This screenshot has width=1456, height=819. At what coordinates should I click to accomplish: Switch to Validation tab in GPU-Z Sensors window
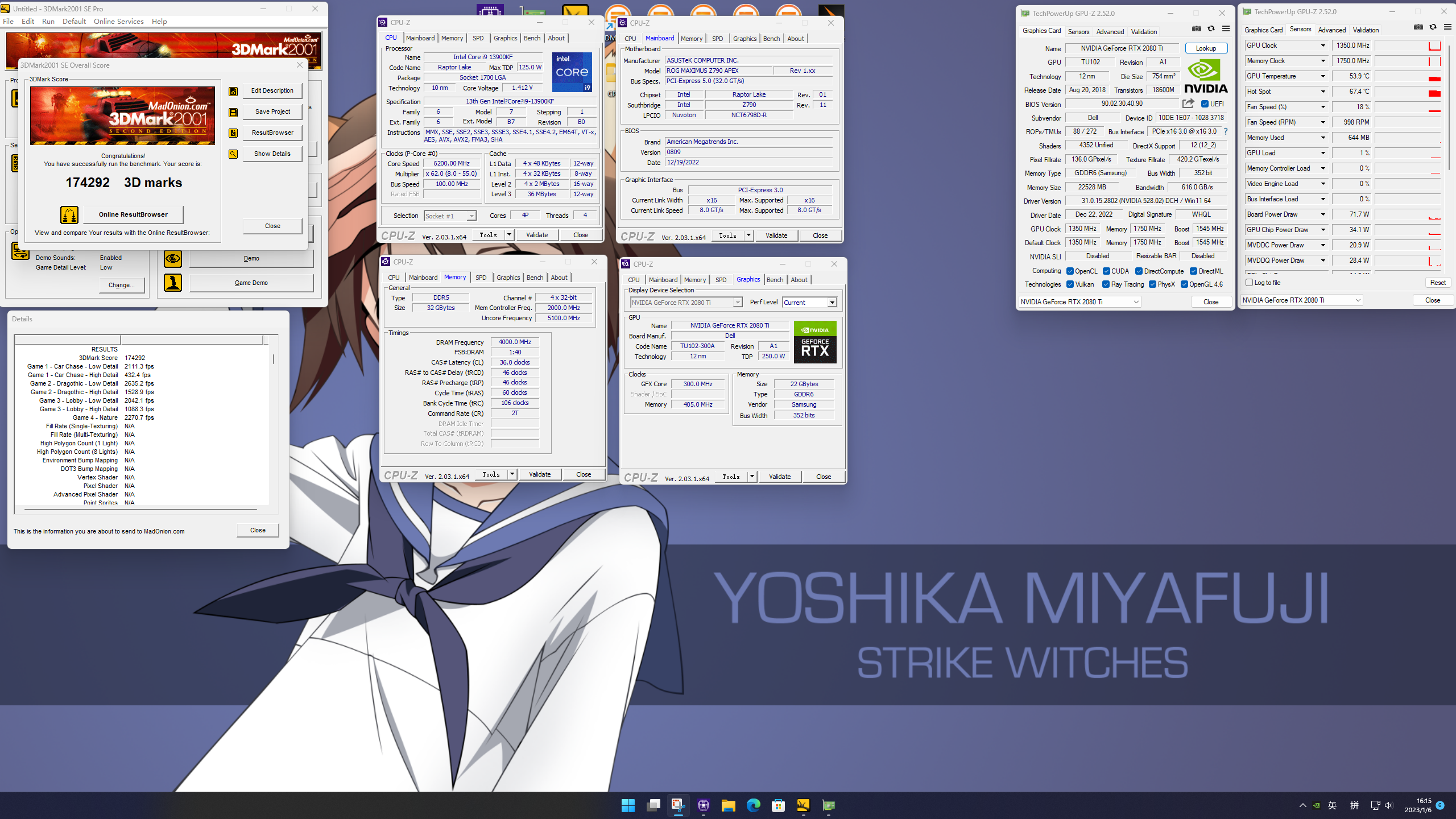(1366, 30)
